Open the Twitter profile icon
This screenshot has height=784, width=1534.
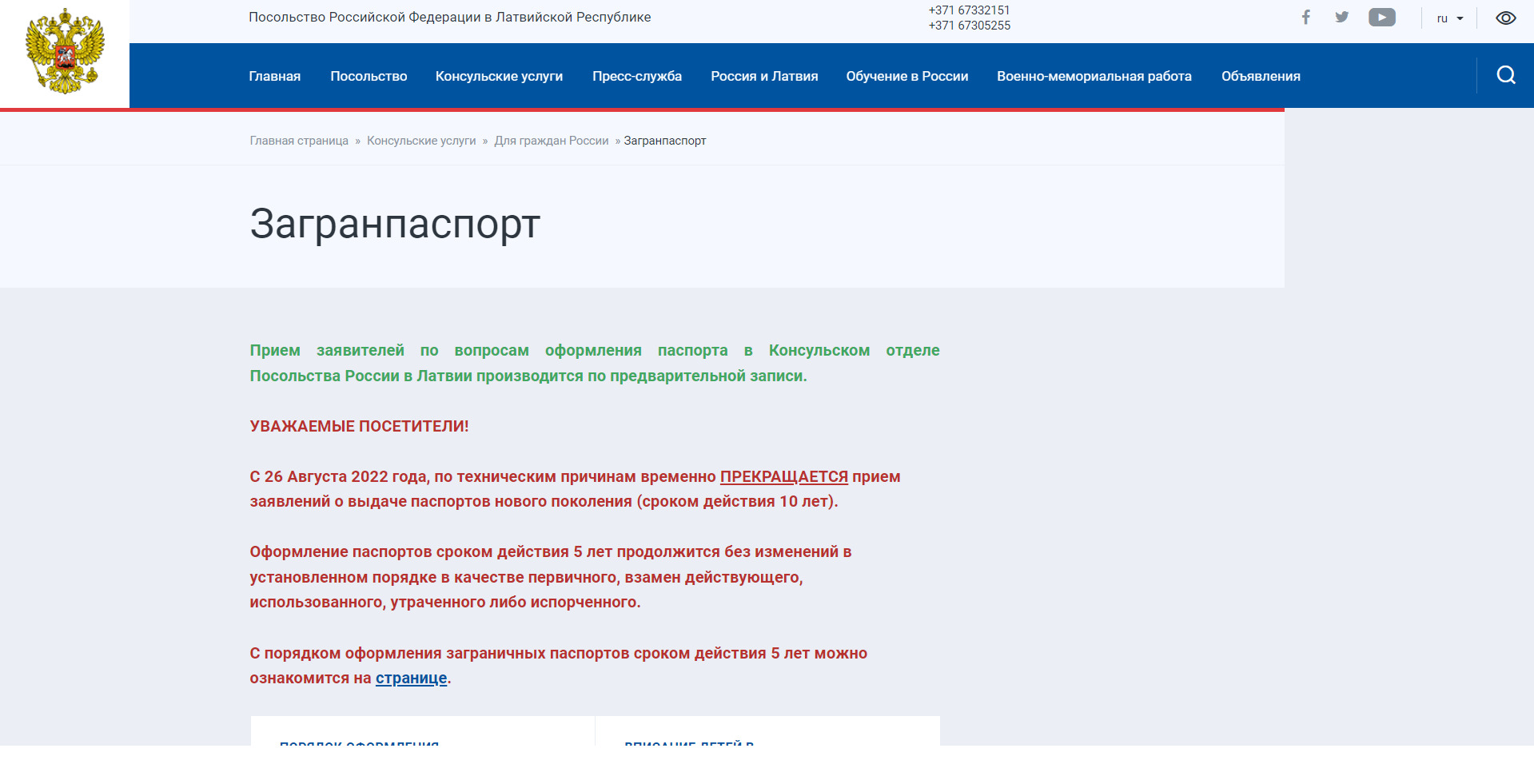coord(1342,18)
